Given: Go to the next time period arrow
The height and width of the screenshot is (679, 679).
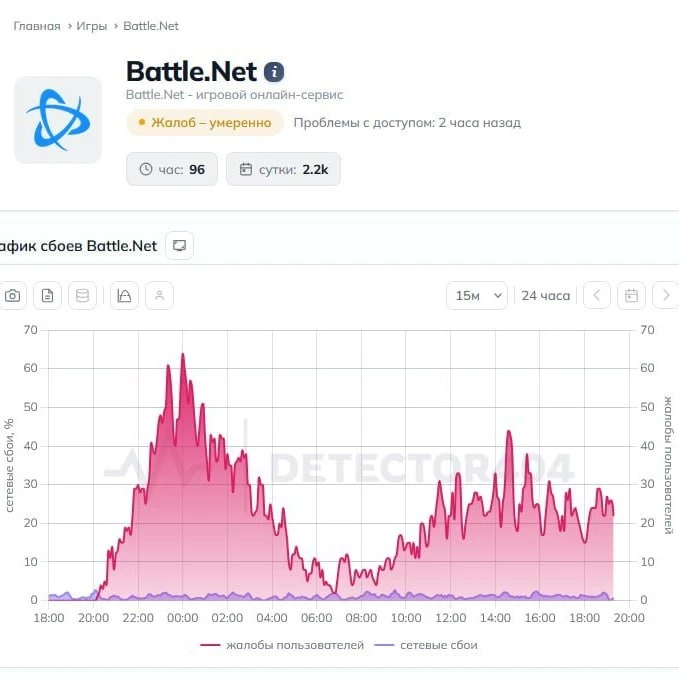Looking at the screenshot, I should (x=666, y=296).
